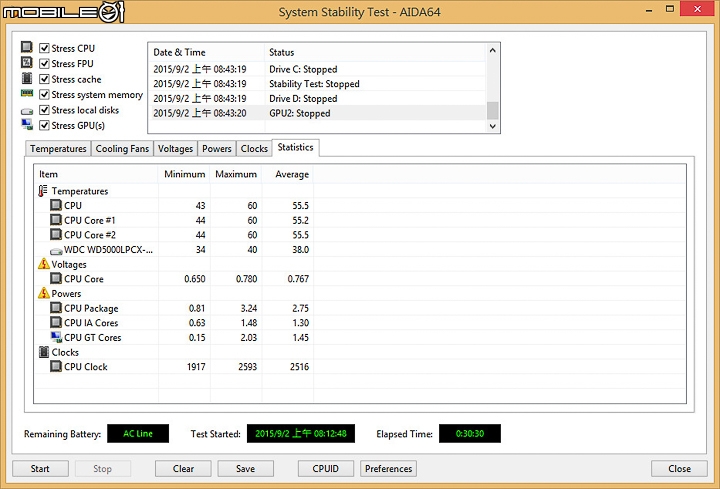Click the chip icon of Clocks group

point(44,352)
